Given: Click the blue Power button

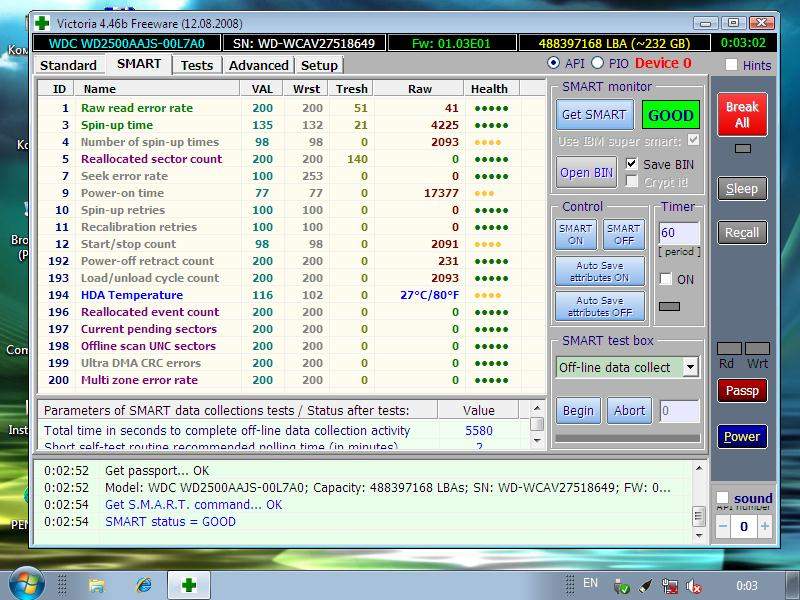Looking at the screenshot, I should 742,437.
